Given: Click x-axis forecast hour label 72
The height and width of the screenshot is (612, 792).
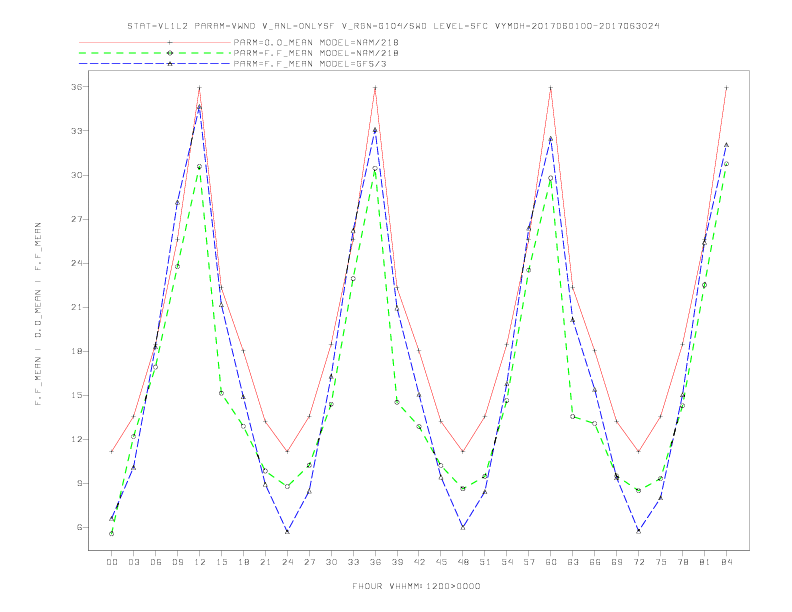Looking at the screenshot, I should 639,562.
